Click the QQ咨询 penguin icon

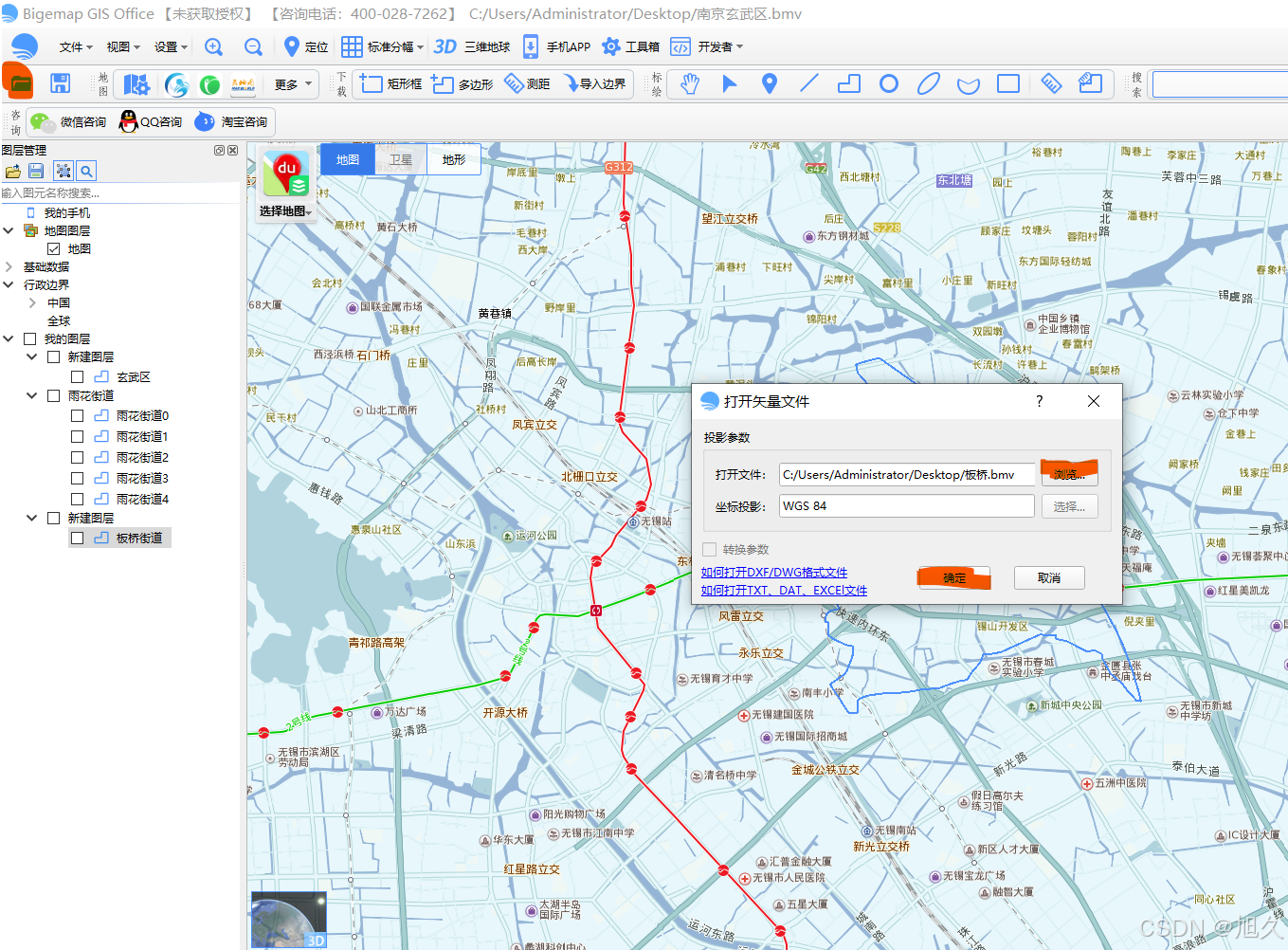(128, 121)
